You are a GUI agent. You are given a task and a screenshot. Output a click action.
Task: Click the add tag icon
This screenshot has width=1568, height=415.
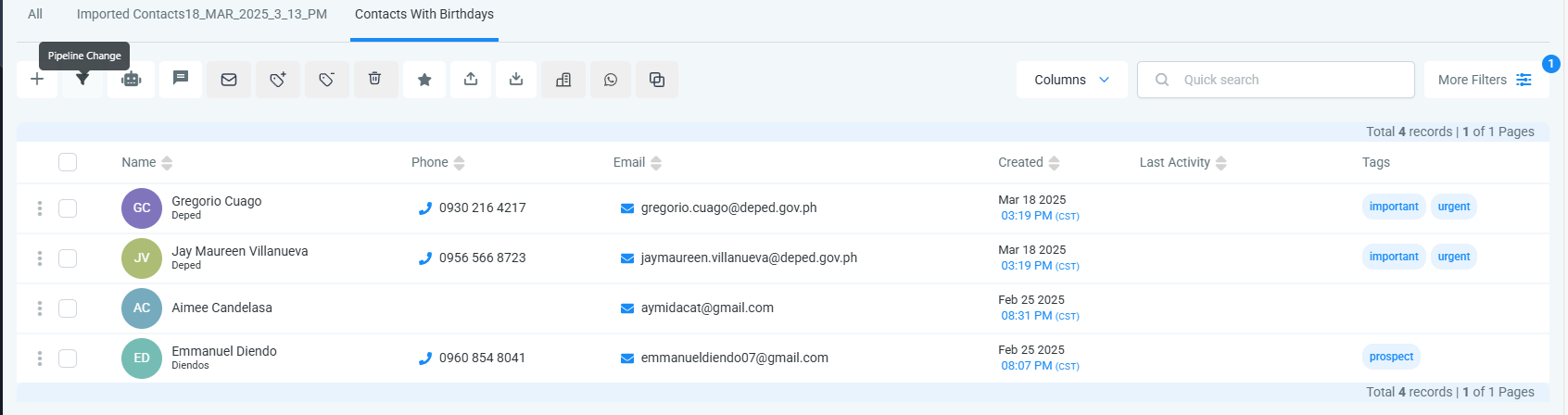coord(278,80)
